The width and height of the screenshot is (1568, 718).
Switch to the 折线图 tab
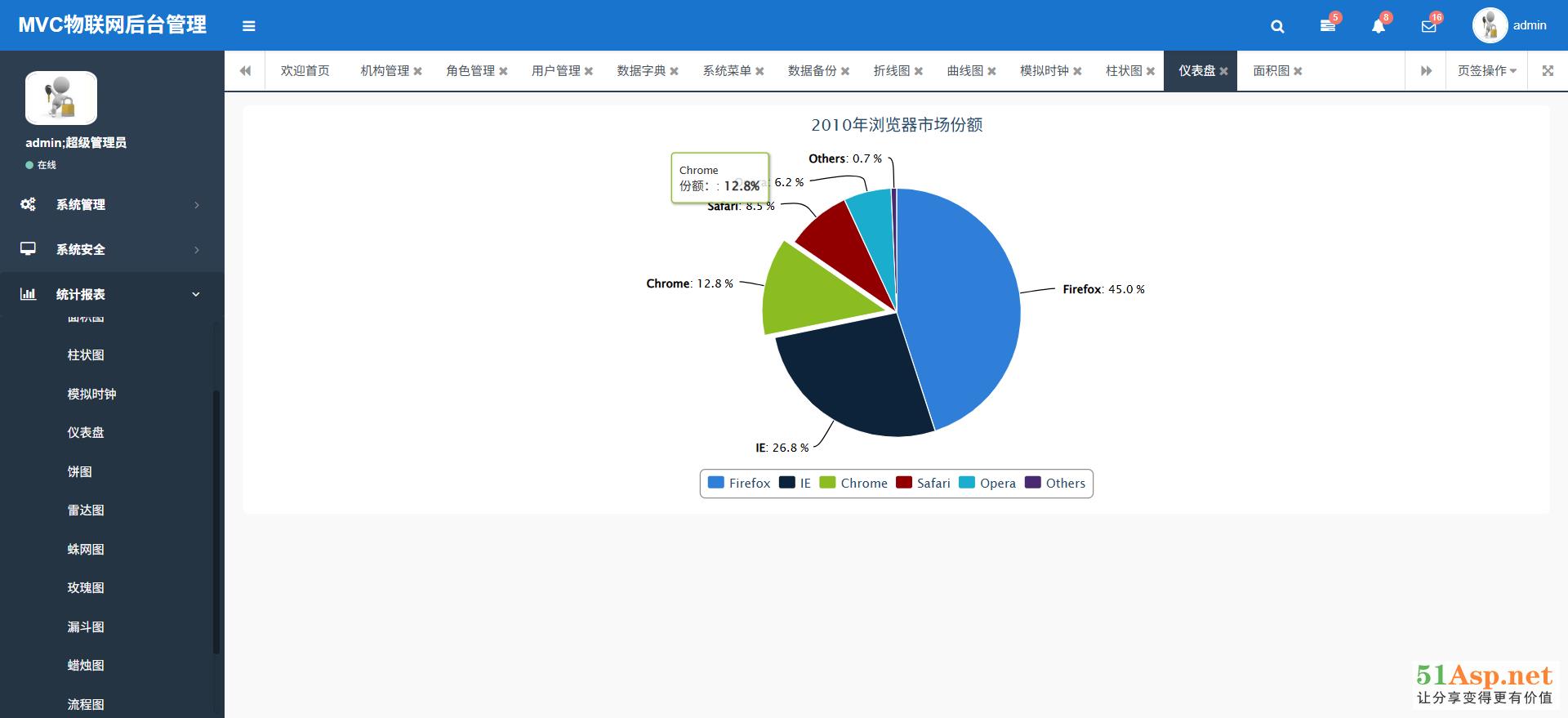pyautogui.click(x=891, y=71)
